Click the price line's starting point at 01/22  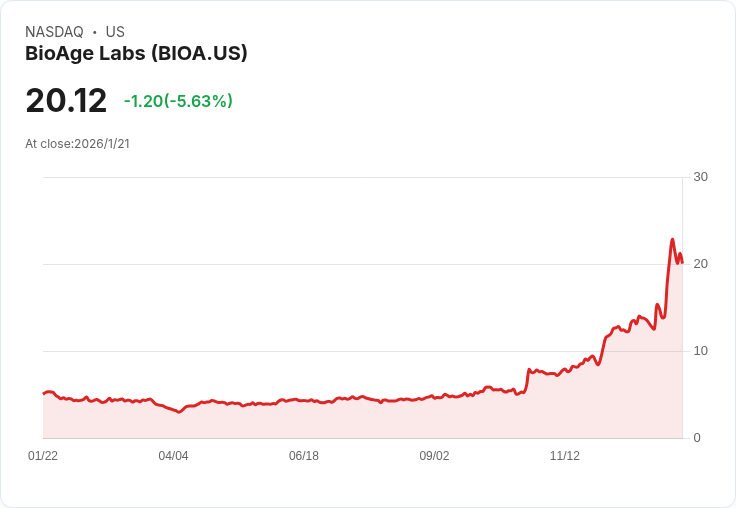[44, 392]
